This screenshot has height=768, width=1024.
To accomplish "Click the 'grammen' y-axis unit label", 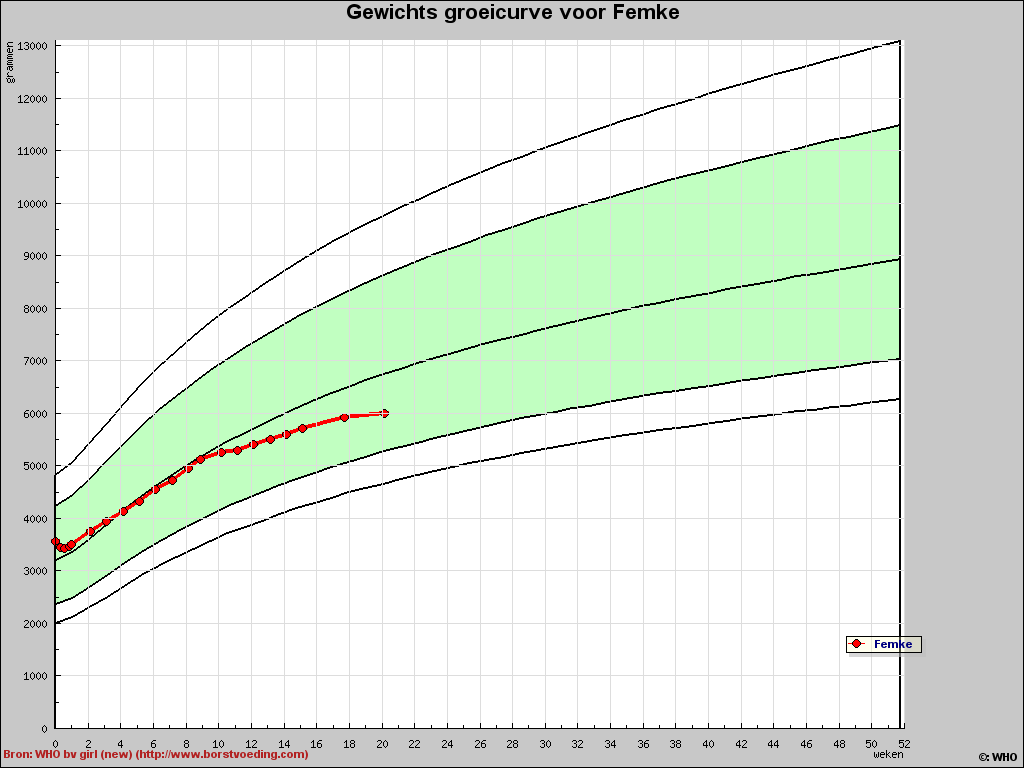I will pyautogui.click(x=10, y=62).
